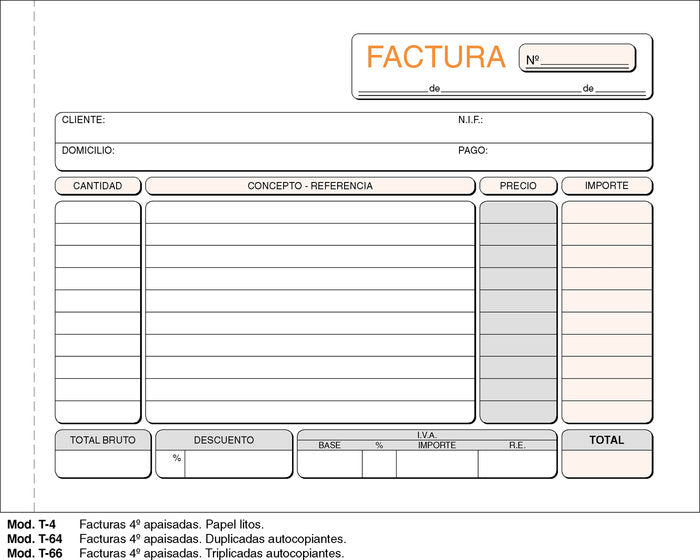Click 'Facturas 4º apaisadas. Papel litos.' text
This screenshot has height=560, width=700.
coord(171,524)
